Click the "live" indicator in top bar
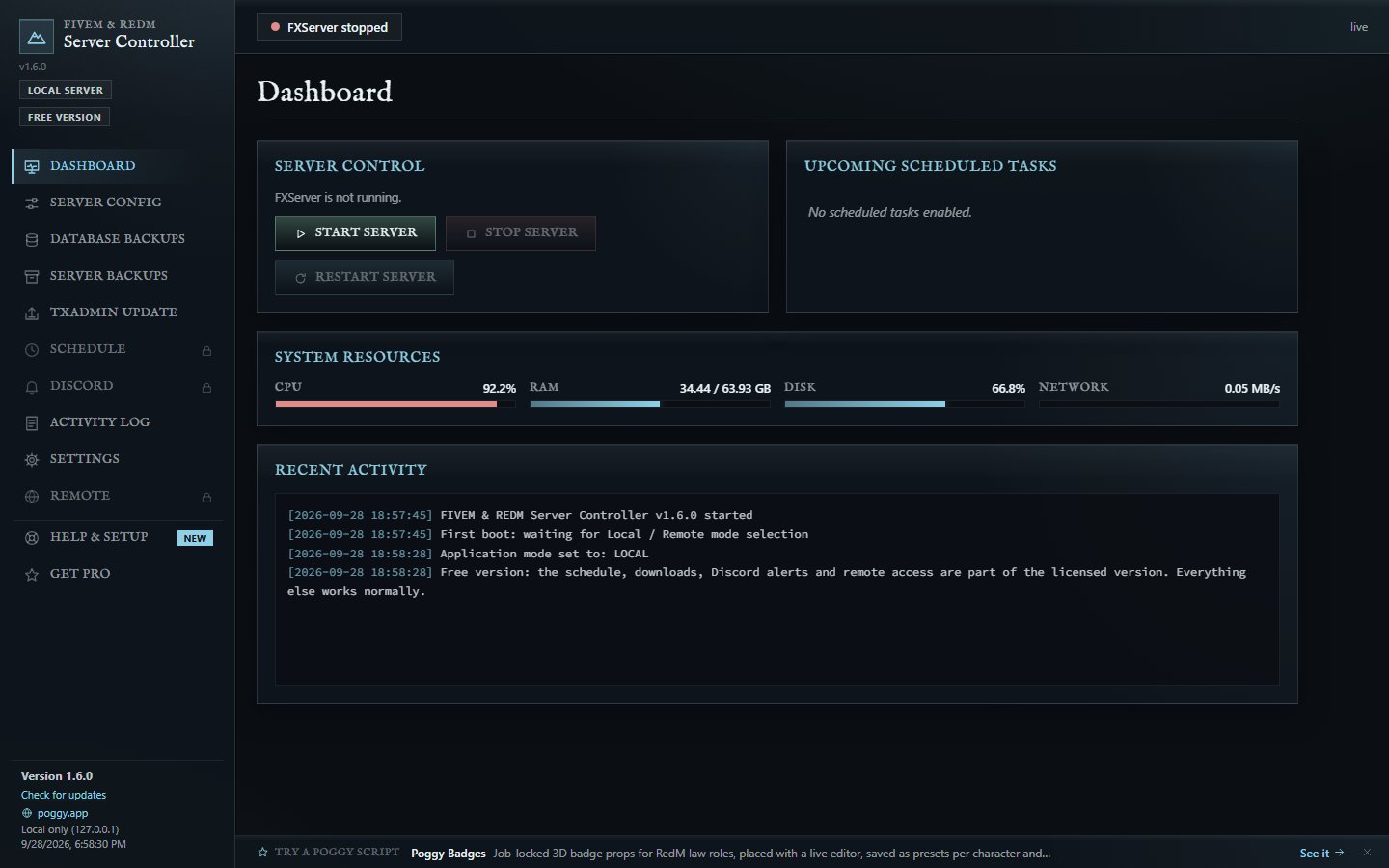 [1359, 27]
